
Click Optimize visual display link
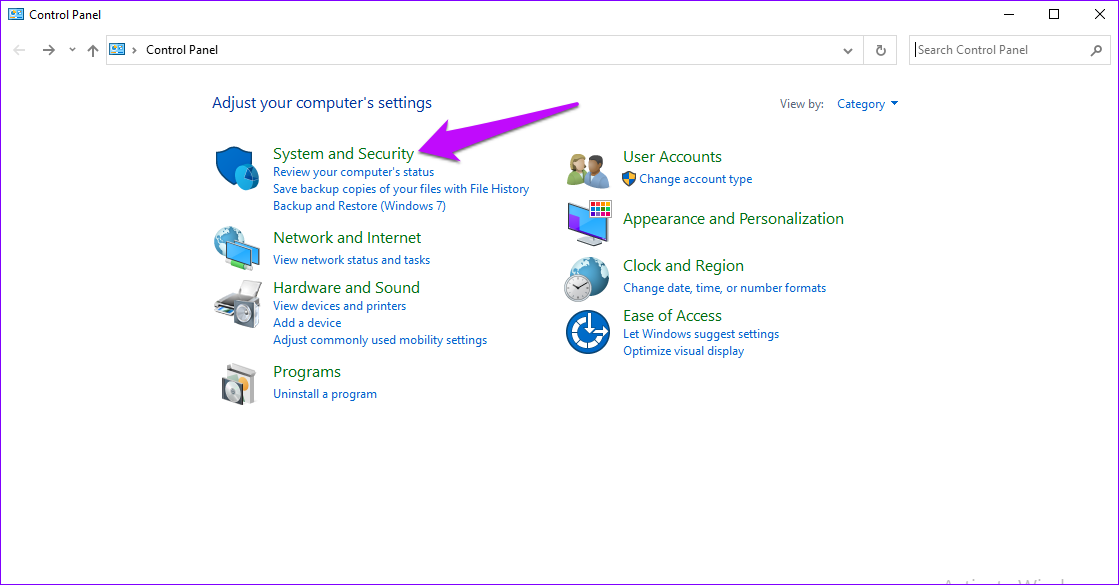coord(684,351)
